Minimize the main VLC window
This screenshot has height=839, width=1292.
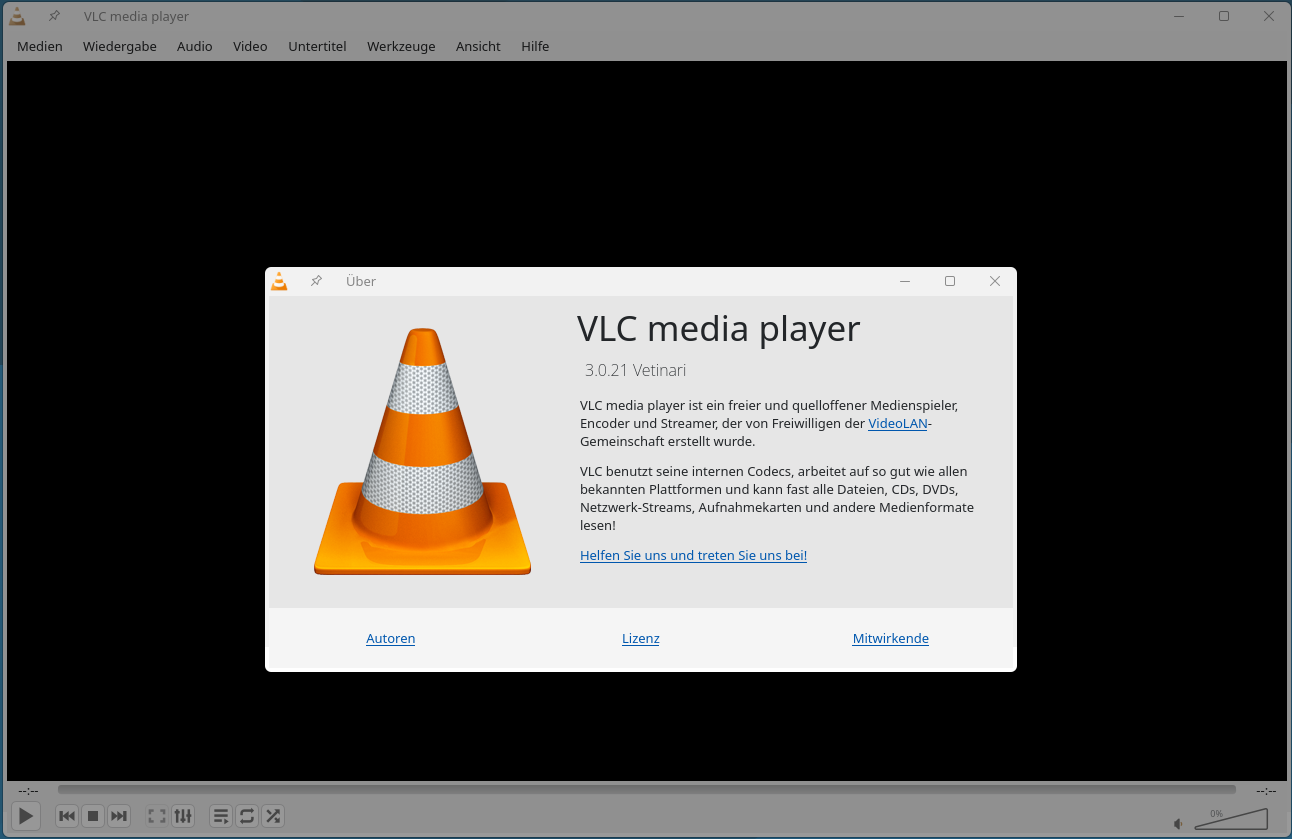coord(1179,16)
